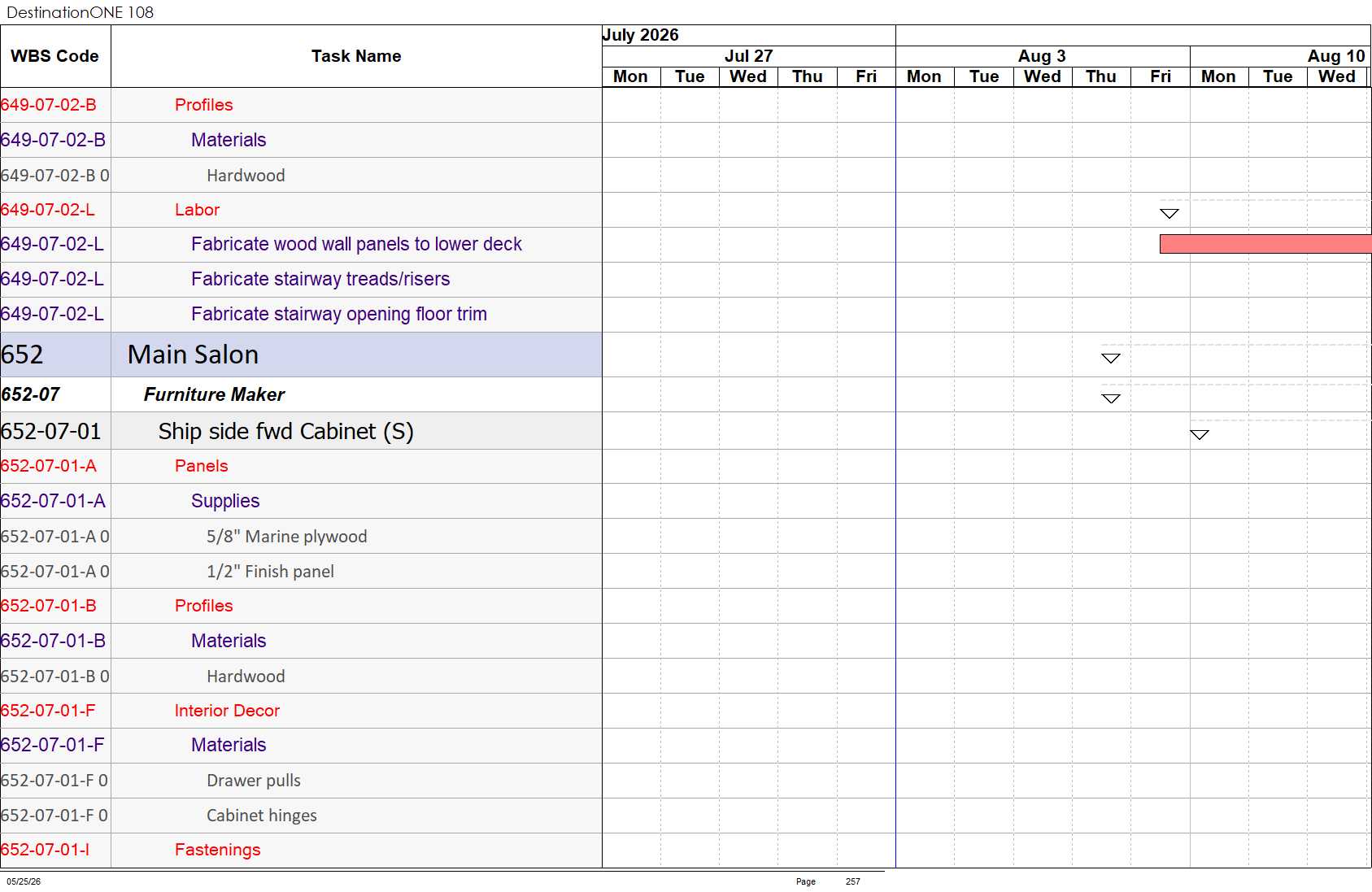Select the Cabinet hinges row
The width and height of the screenshot is (1372, 892).
pos(301,816)
